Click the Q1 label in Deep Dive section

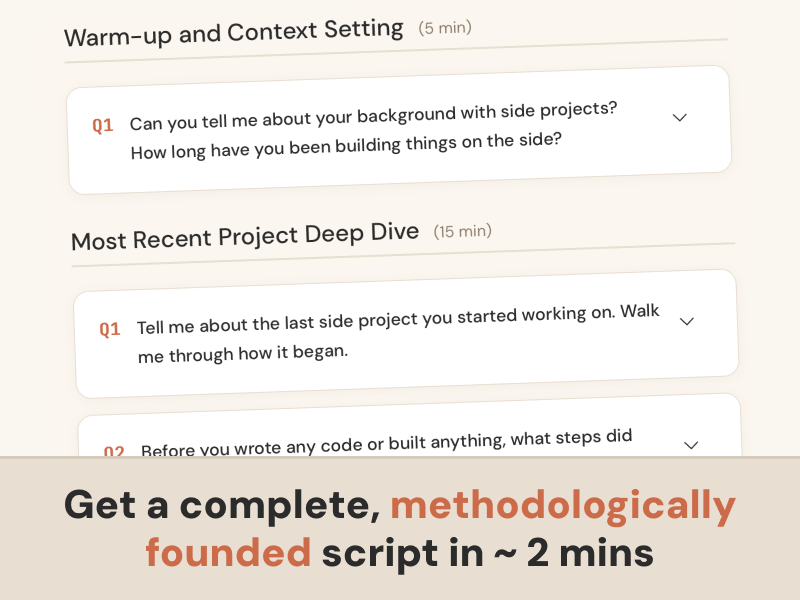(x=110, y=329)
